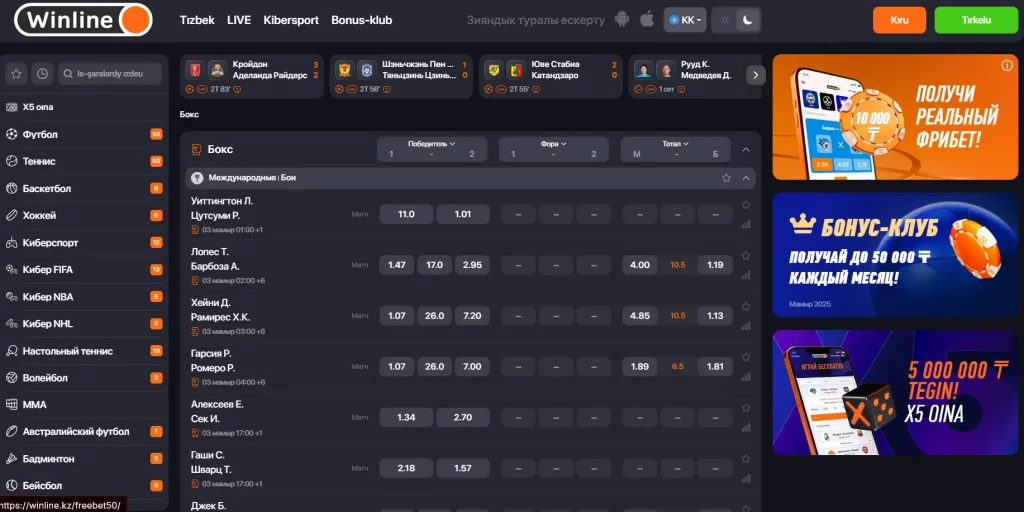Open statistics for Уиттингтон vs Цутсуми
The height and width of the screenshot is (512, 1024).
pyautogui.click(x=746, y=224)
